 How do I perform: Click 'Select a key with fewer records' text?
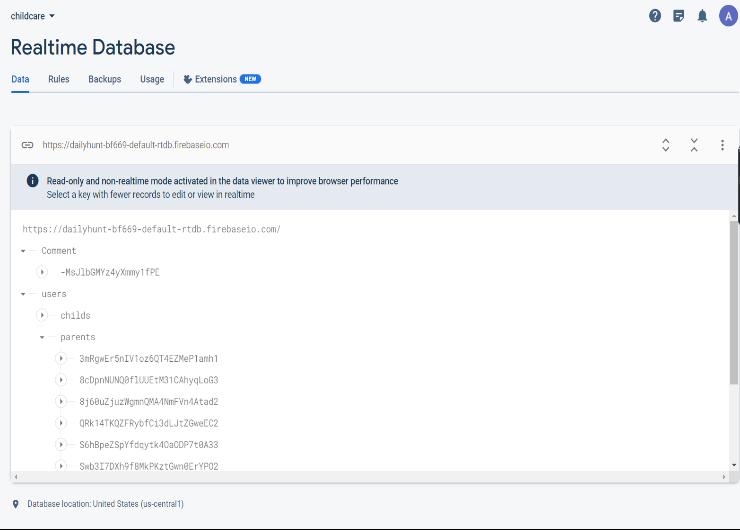(151, 194)
